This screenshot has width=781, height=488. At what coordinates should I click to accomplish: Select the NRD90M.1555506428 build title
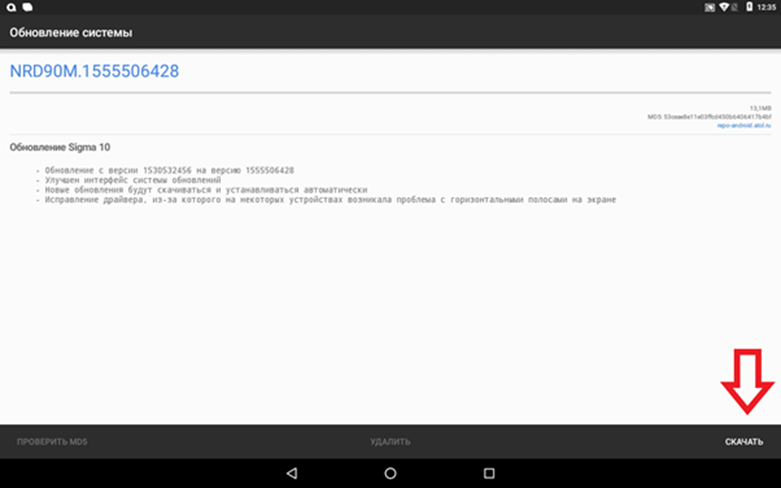pos(94,71)
